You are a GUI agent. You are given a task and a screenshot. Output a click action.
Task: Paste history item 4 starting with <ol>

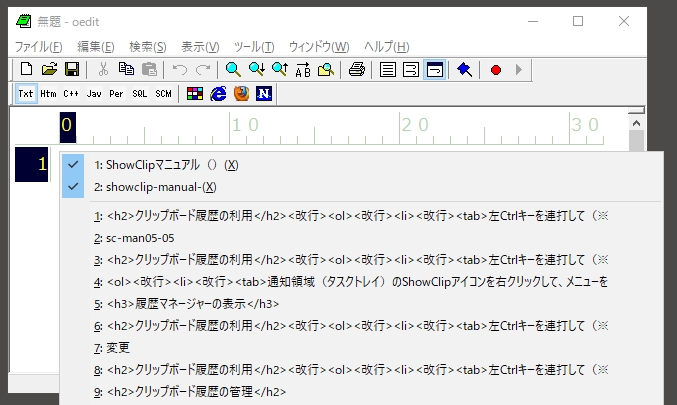pyautogui.click(x=361, y=282)
